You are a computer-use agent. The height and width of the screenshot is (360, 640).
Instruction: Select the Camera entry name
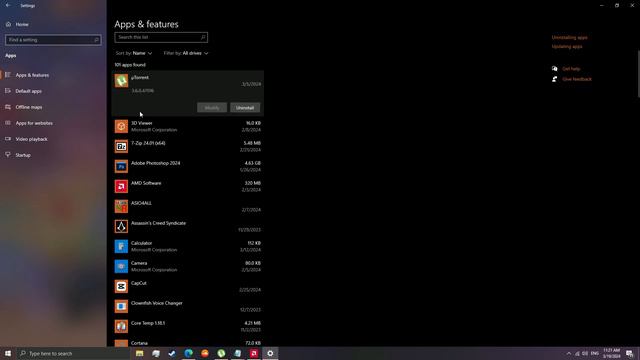point(139,263)
